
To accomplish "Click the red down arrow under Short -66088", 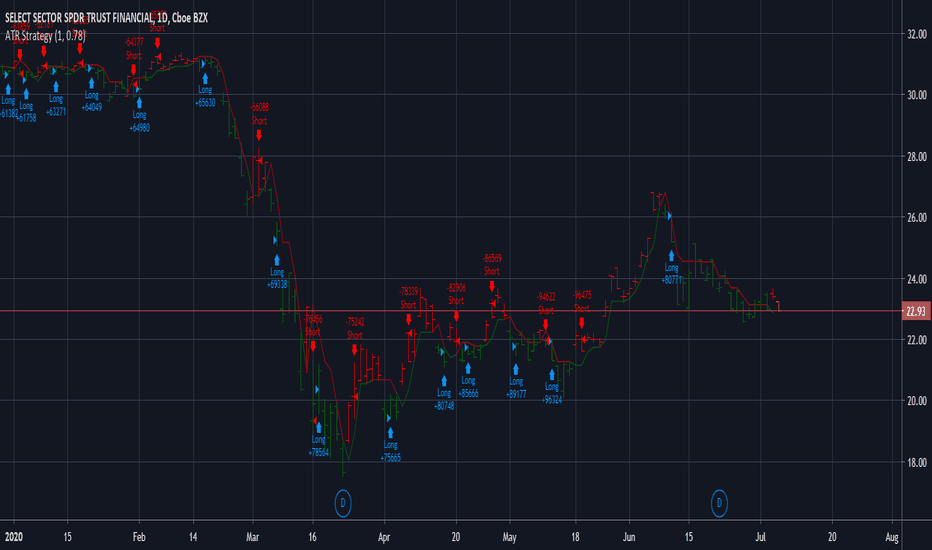I will (259, 136).
